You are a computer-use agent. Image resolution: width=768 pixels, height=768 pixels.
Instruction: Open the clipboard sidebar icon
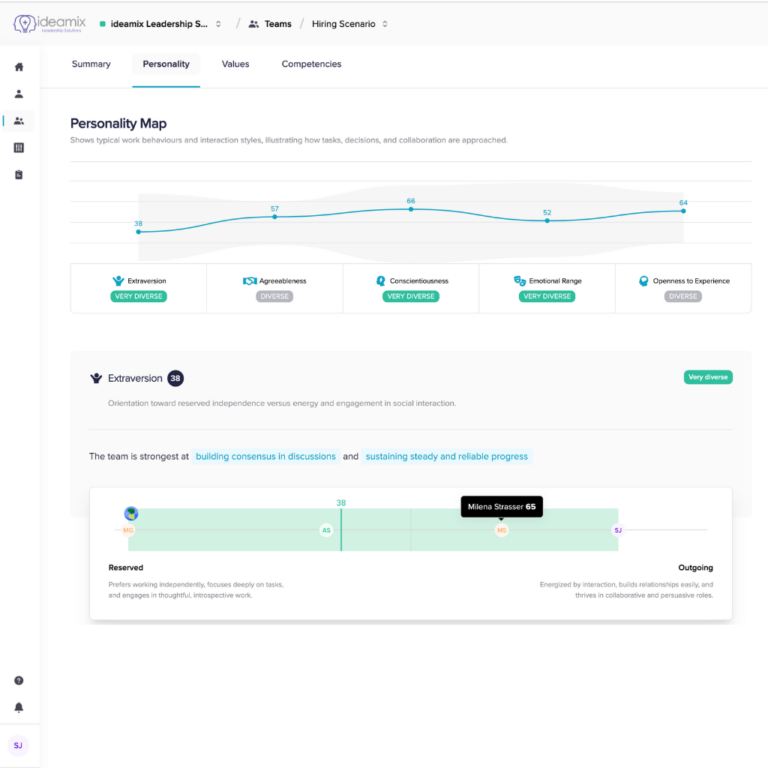coord(19,175)
